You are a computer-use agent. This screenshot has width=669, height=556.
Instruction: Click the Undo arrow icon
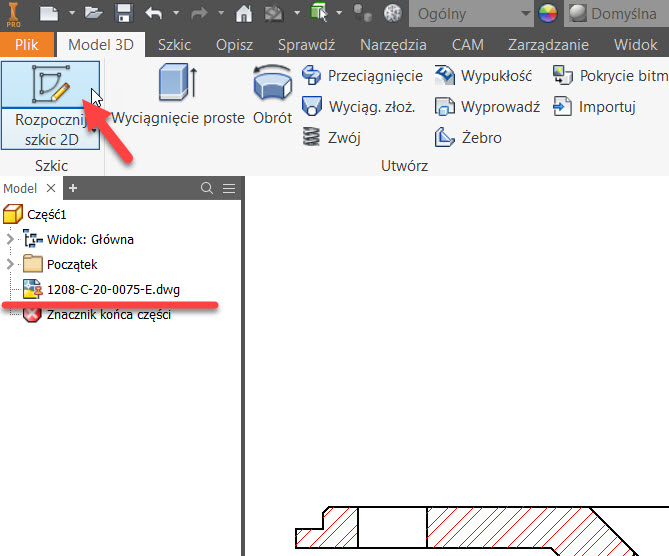click(x=153, y=14)
